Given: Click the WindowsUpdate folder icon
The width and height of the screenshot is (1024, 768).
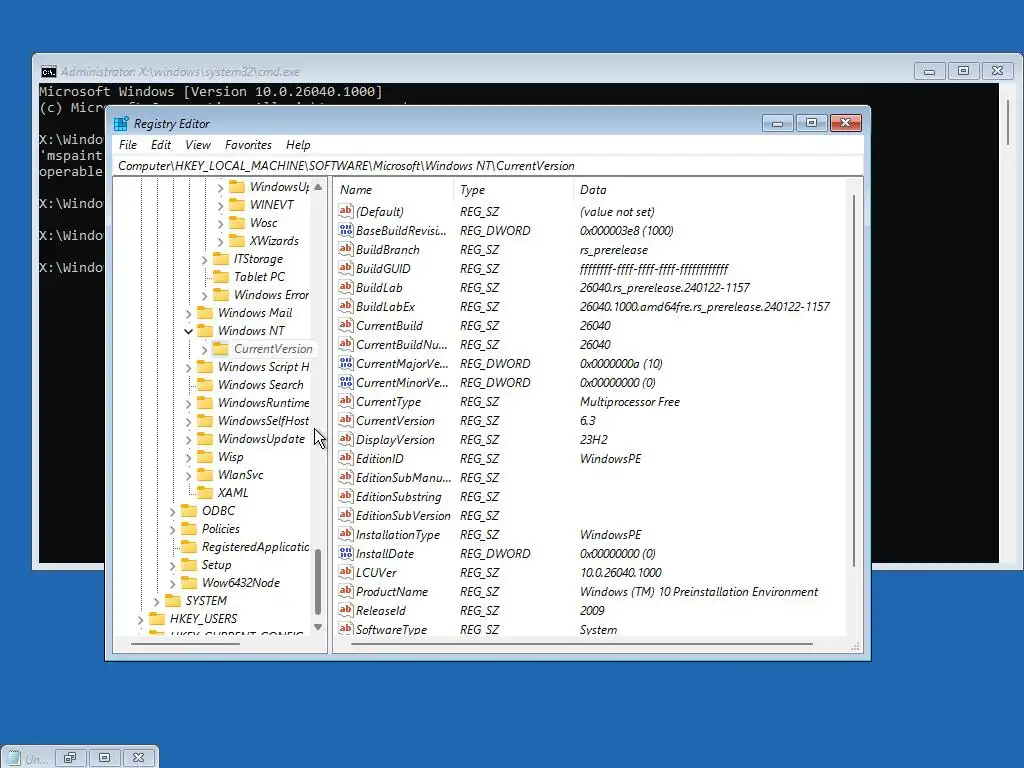Looking at the screenshot, I should (205, 439).
